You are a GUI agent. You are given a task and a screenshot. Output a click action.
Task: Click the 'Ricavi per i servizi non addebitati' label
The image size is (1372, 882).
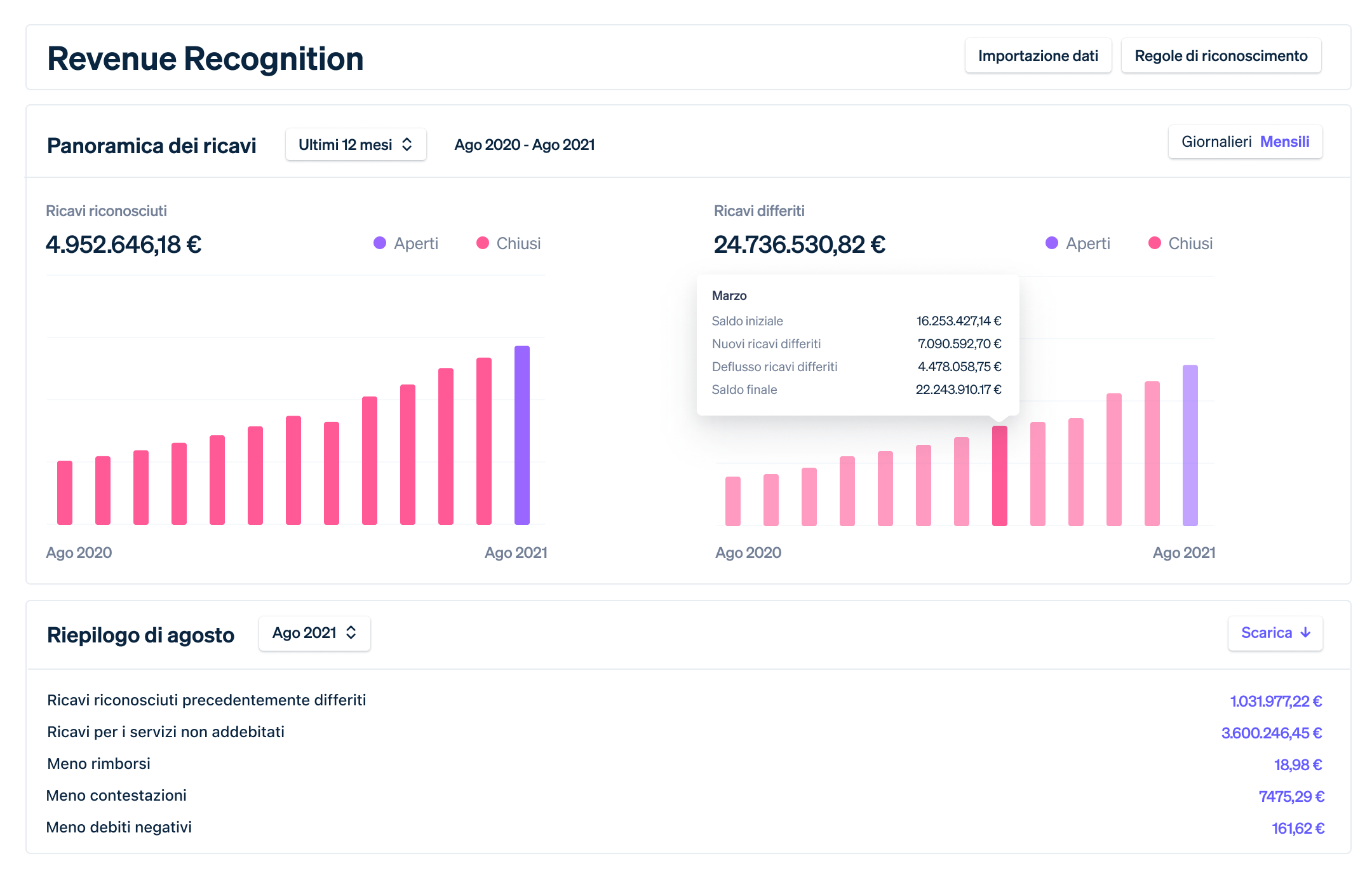tap(166, 732)
